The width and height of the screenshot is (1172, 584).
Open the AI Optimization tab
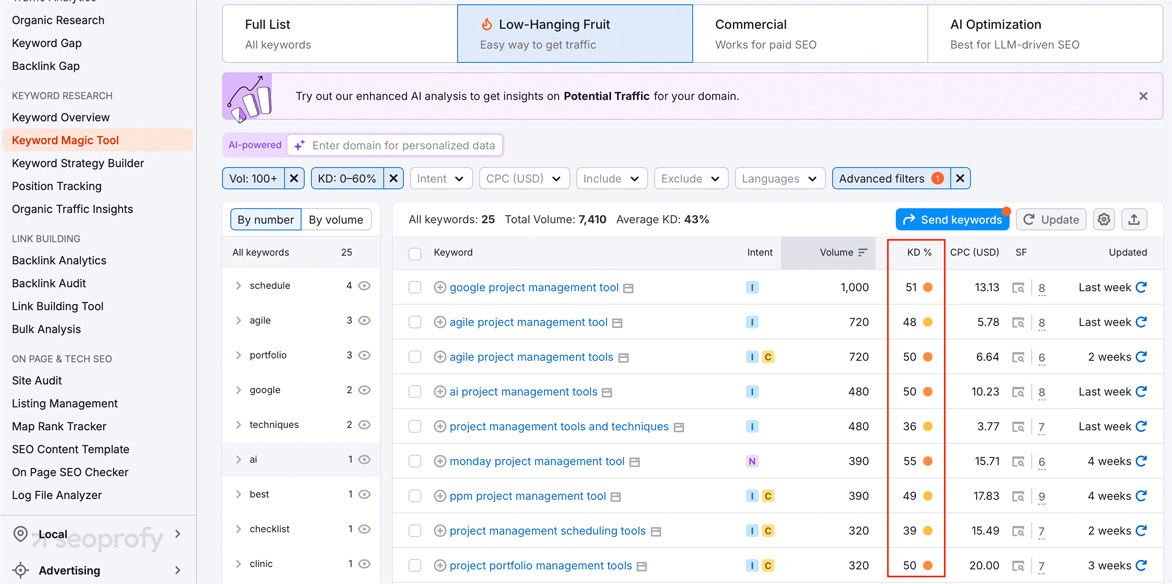(x=1045, y=34)
